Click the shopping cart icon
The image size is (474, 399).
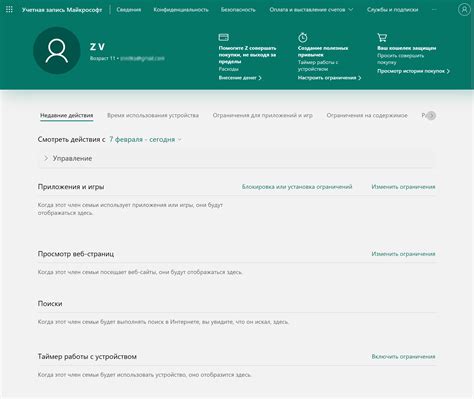(x=382, y=37)
